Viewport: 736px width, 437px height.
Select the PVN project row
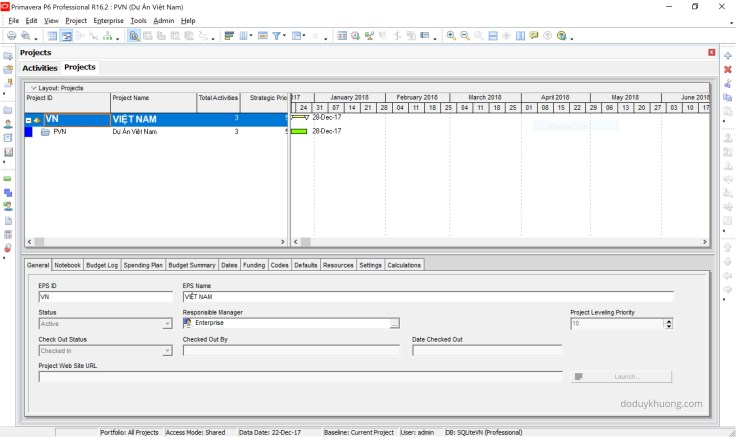(x=156, y=132)
